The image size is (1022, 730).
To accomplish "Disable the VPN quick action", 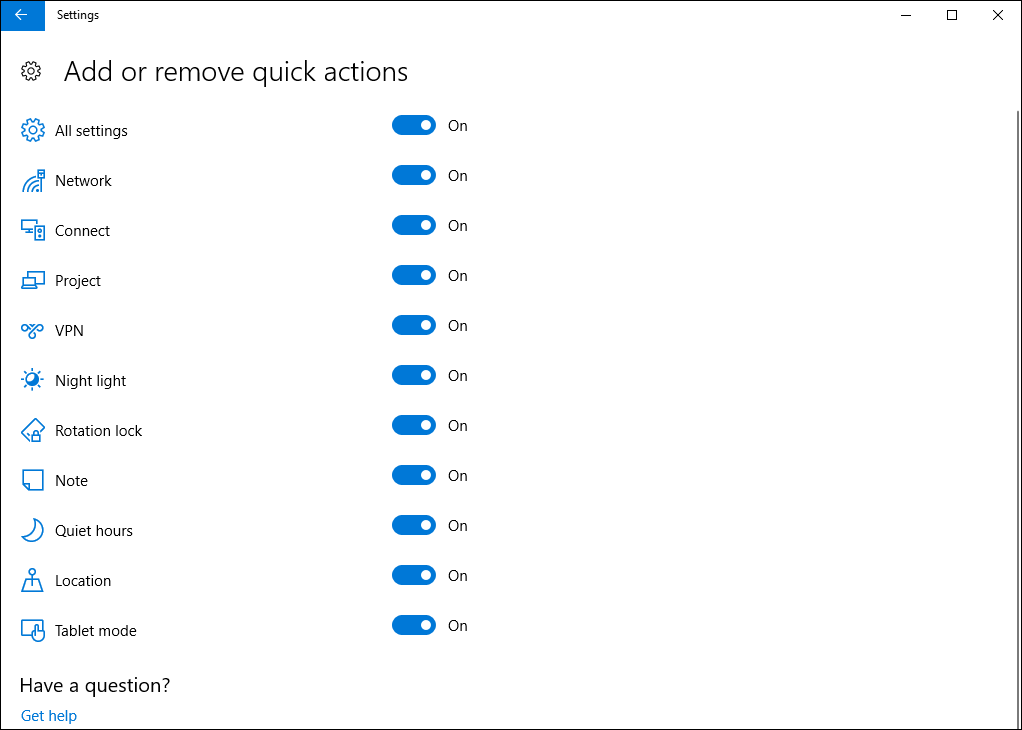I will point(413,325).
